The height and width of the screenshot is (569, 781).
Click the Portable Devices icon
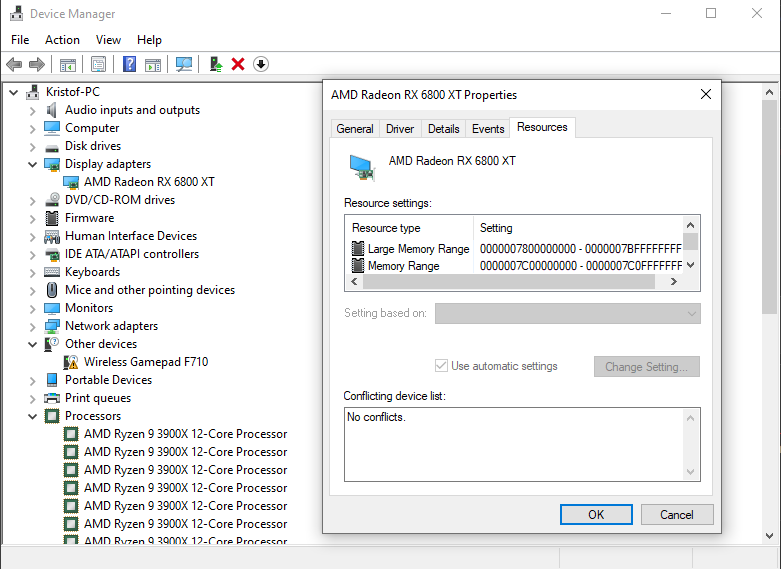tap(52, 380)
